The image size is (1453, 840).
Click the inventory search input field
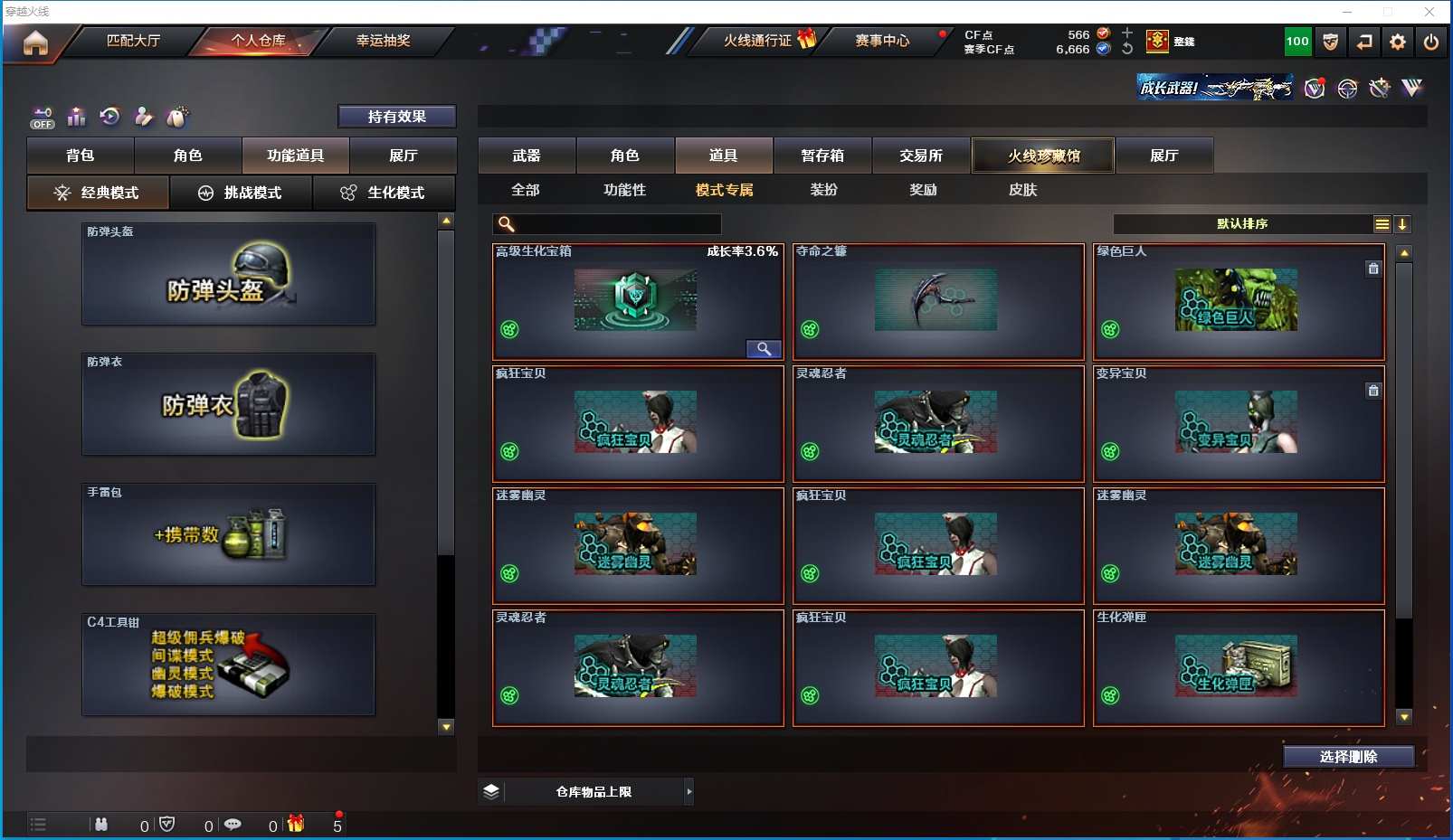click(607, 224)
